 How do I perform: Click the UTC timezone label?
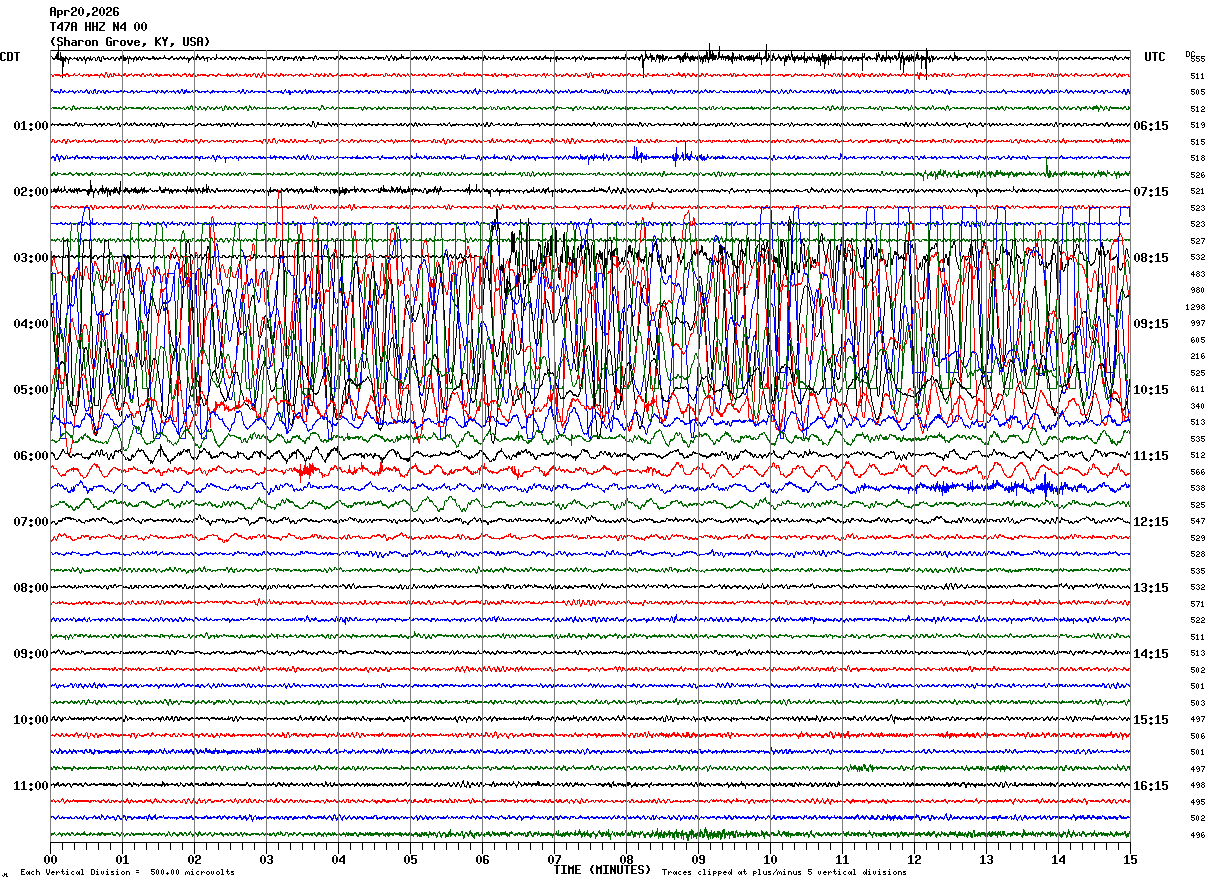click(x=1154, y=57)
